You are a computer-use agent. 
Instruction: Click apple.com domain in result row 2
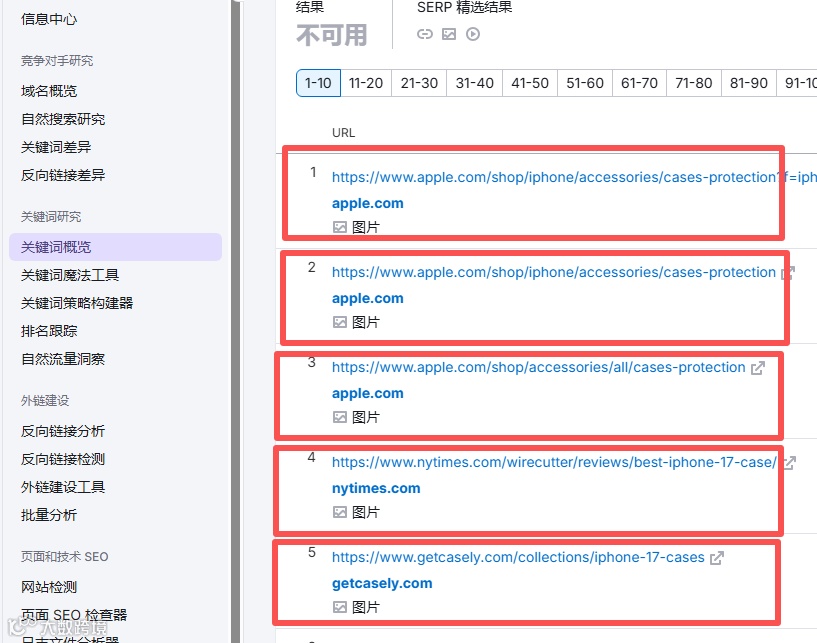pos(368,298)
